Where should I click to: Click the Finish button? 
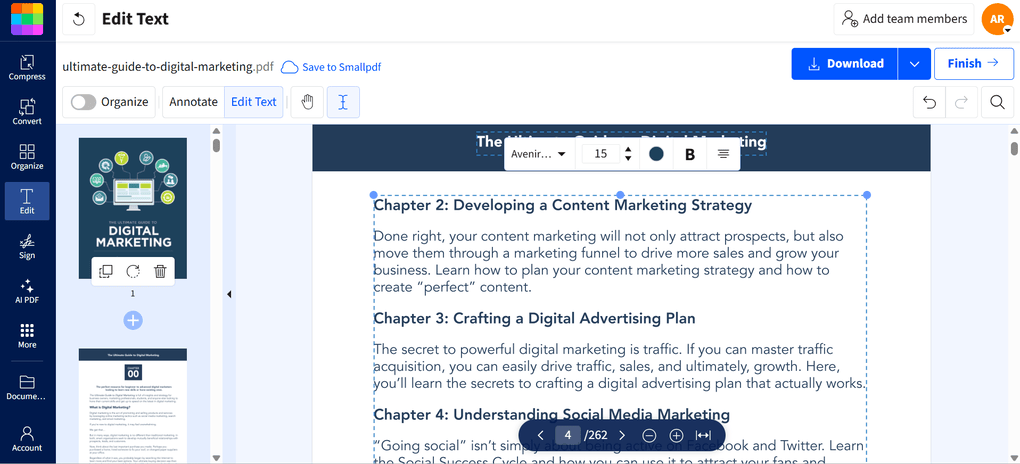[x=974, y=64]
